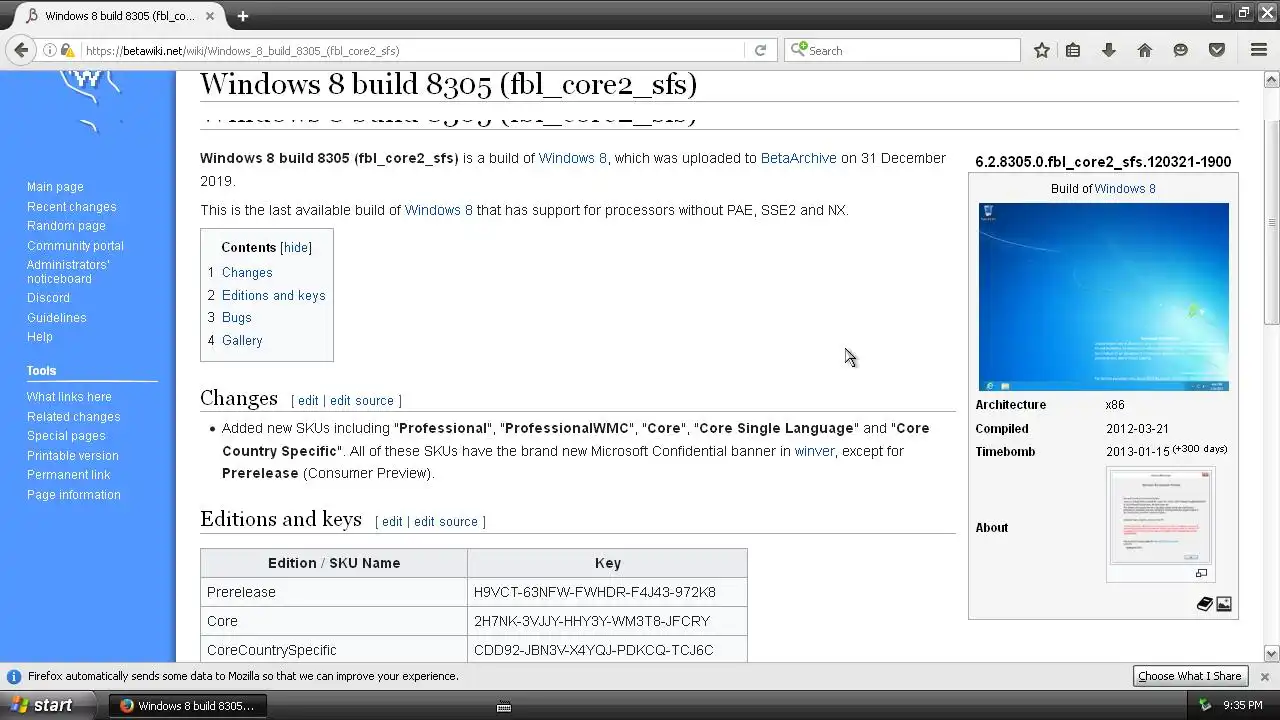Click Choose What I Share button

point(1190,676)
